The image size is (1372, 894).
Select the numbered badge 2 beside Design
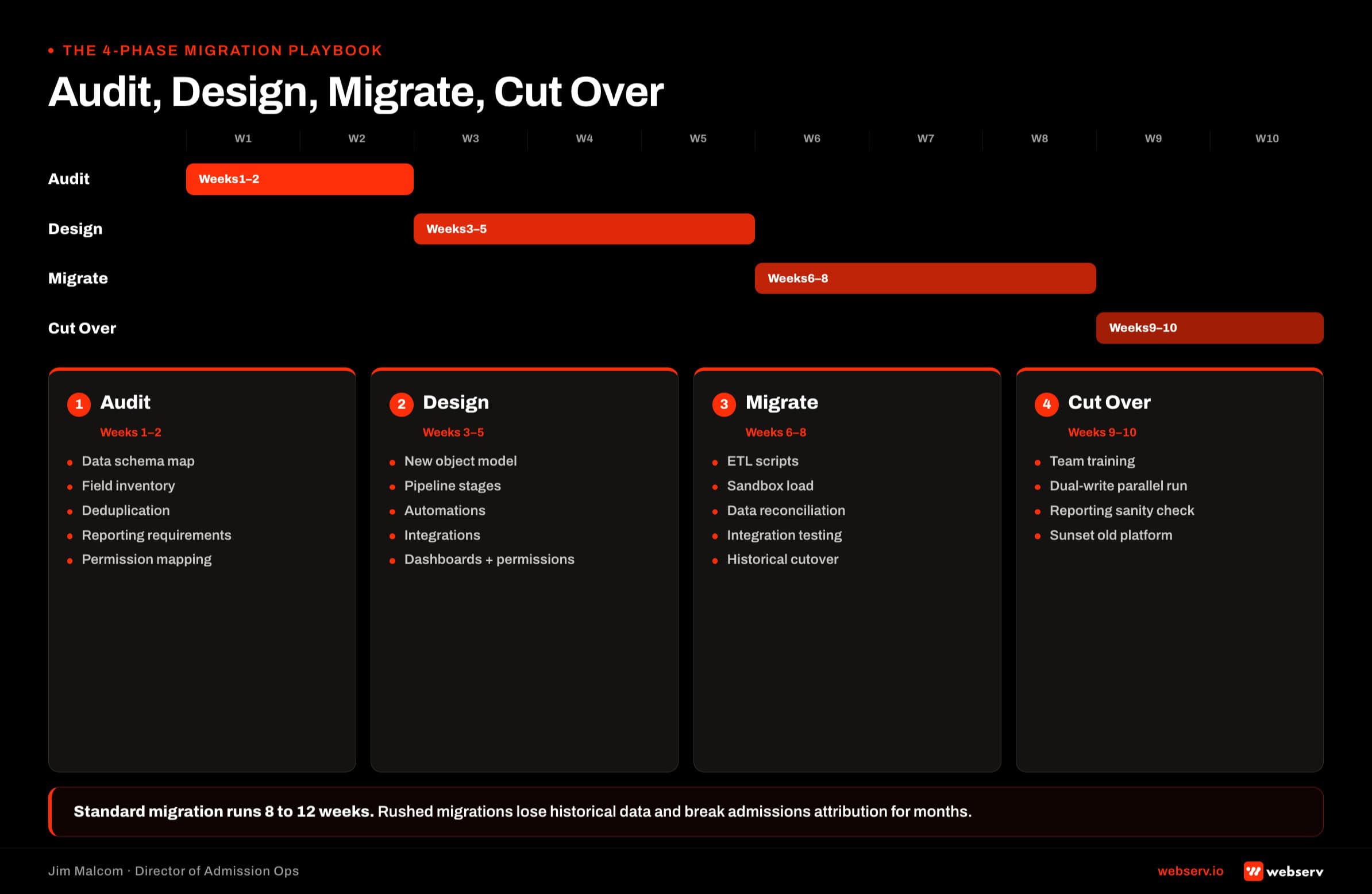pyautogui.click(x=401, y=404)
